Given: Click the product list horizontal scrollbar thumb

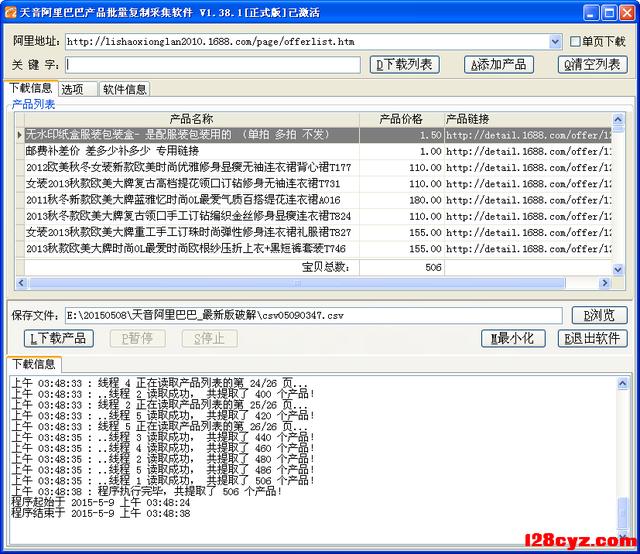Looking at the screenshot, I should click(297, 283).
